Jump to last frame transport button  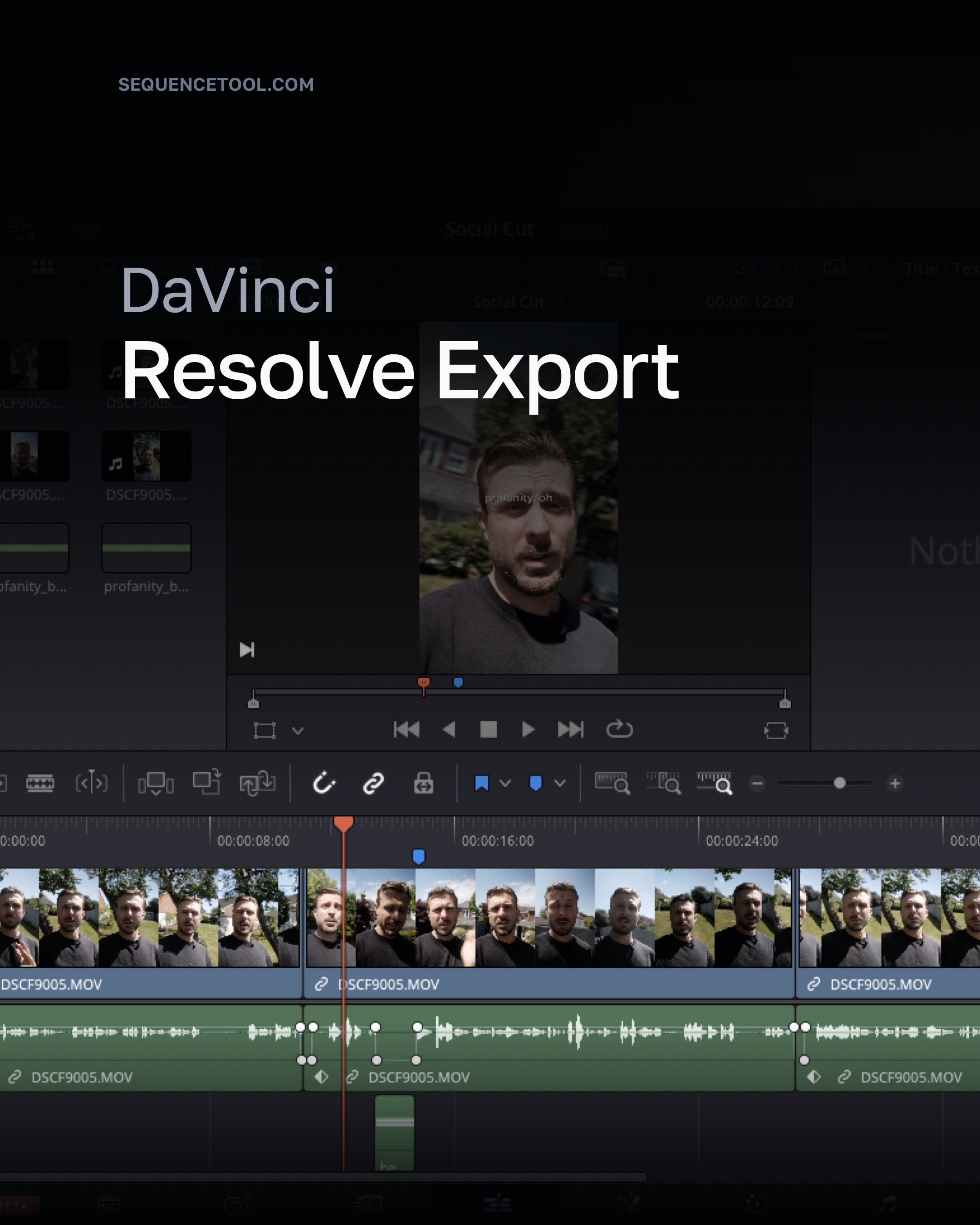pos(570,730)
